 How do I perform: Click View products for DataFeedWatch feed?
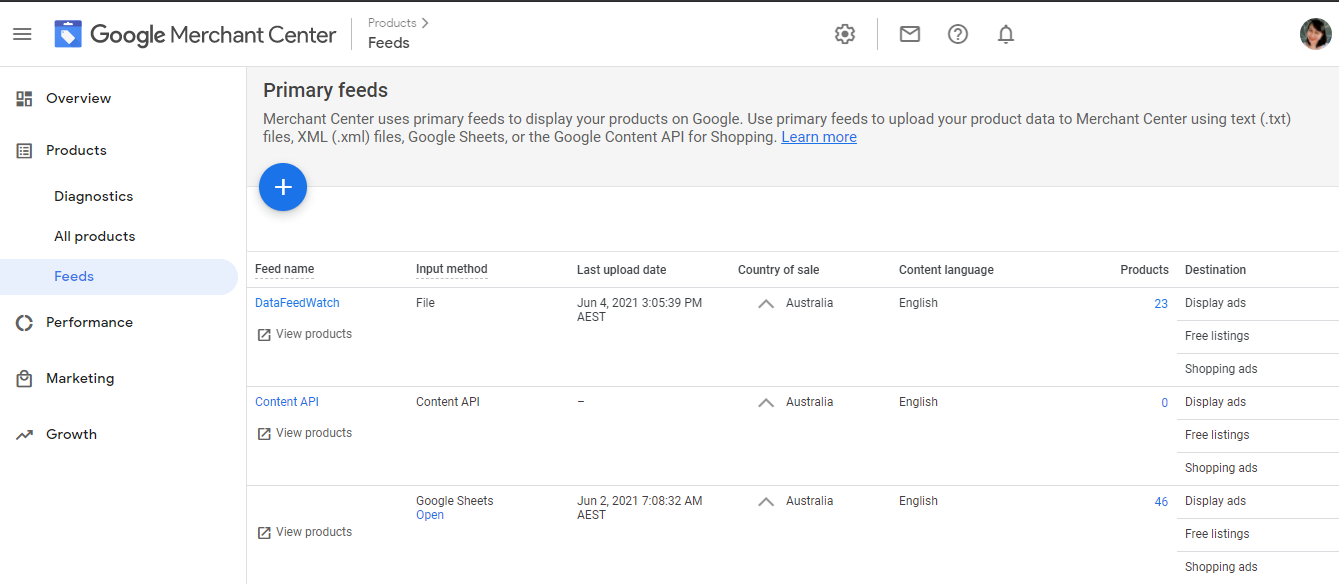(314, 334)
